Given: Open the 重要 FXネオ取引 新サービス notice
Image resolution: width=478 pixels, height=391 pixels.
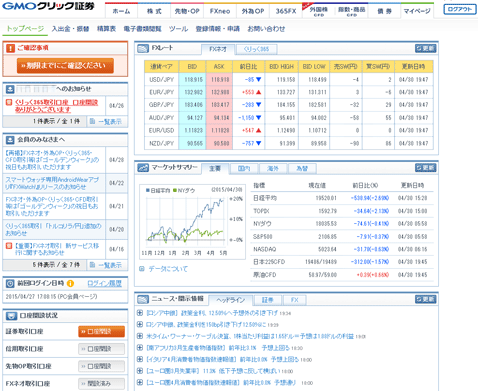Looking at the screenshot, I should click(x=57, y=249).
